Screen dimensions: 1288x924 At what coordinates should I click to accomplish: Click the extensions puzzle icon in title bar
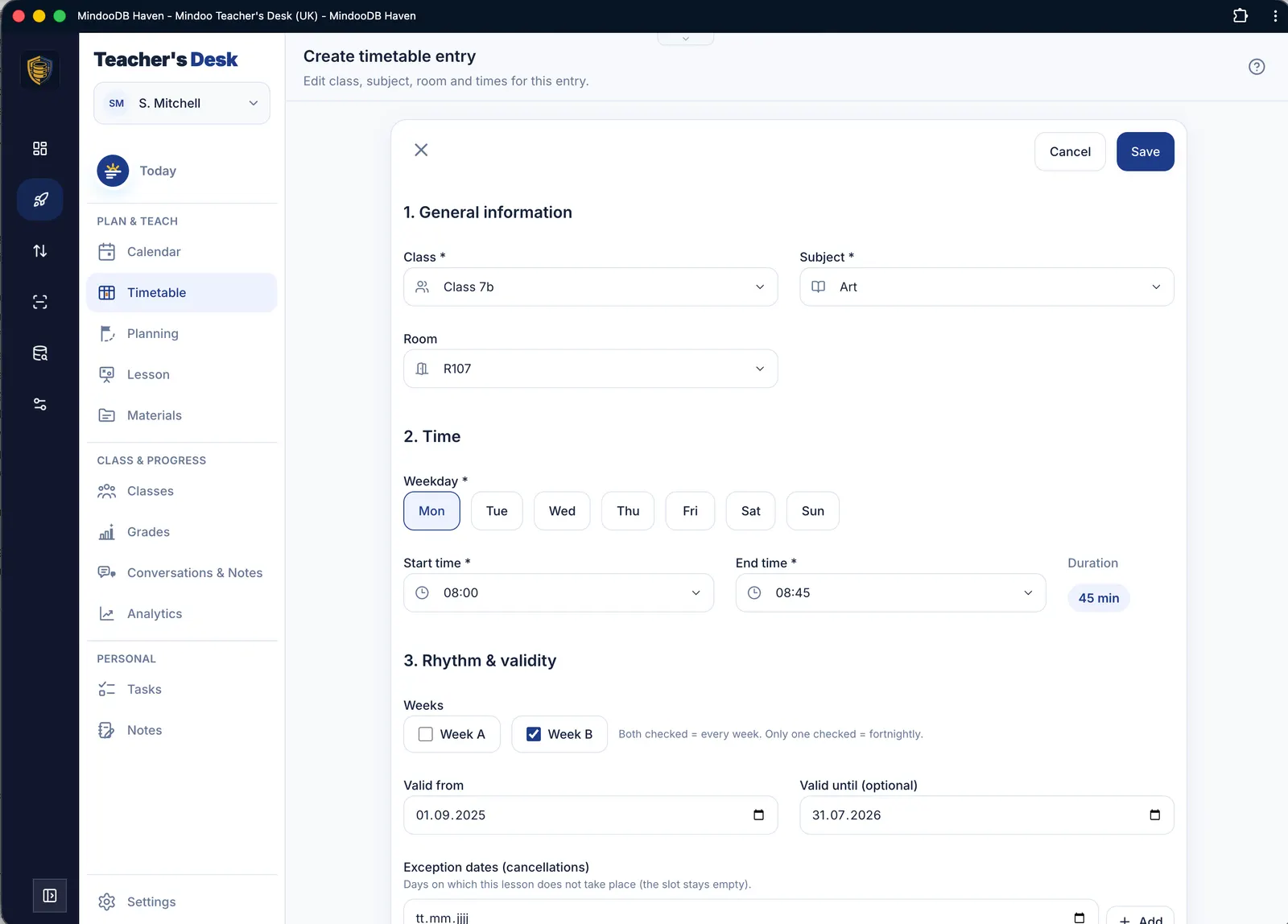1241,15
